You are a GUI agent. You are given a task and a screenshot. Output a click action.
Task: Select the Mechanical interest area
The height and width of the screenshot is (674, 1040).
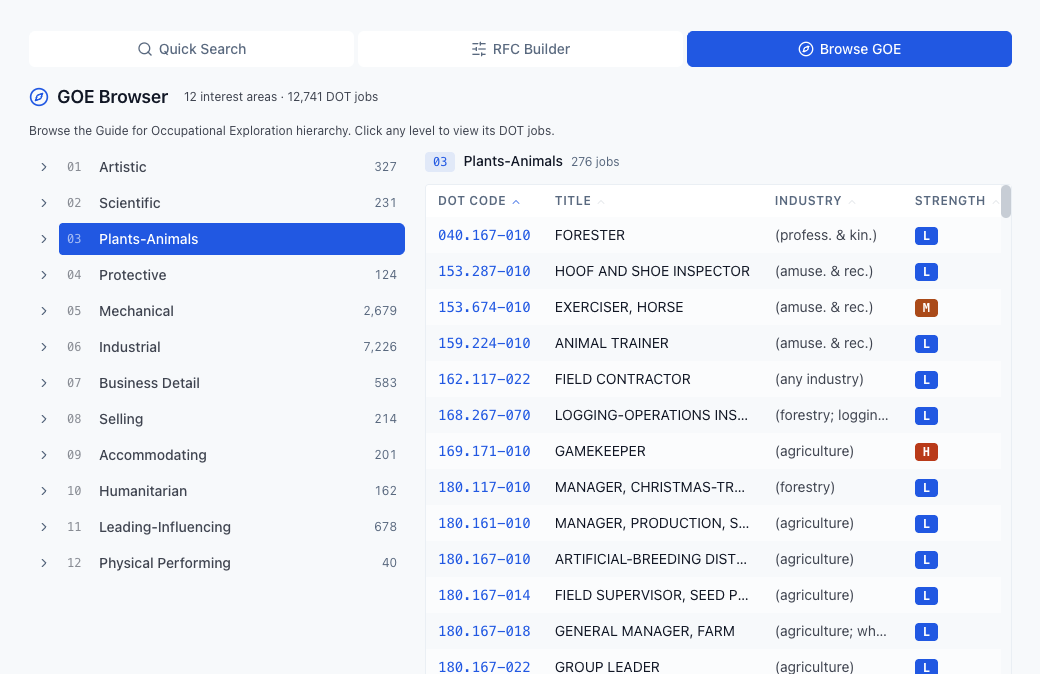click(x=231, y=311)
